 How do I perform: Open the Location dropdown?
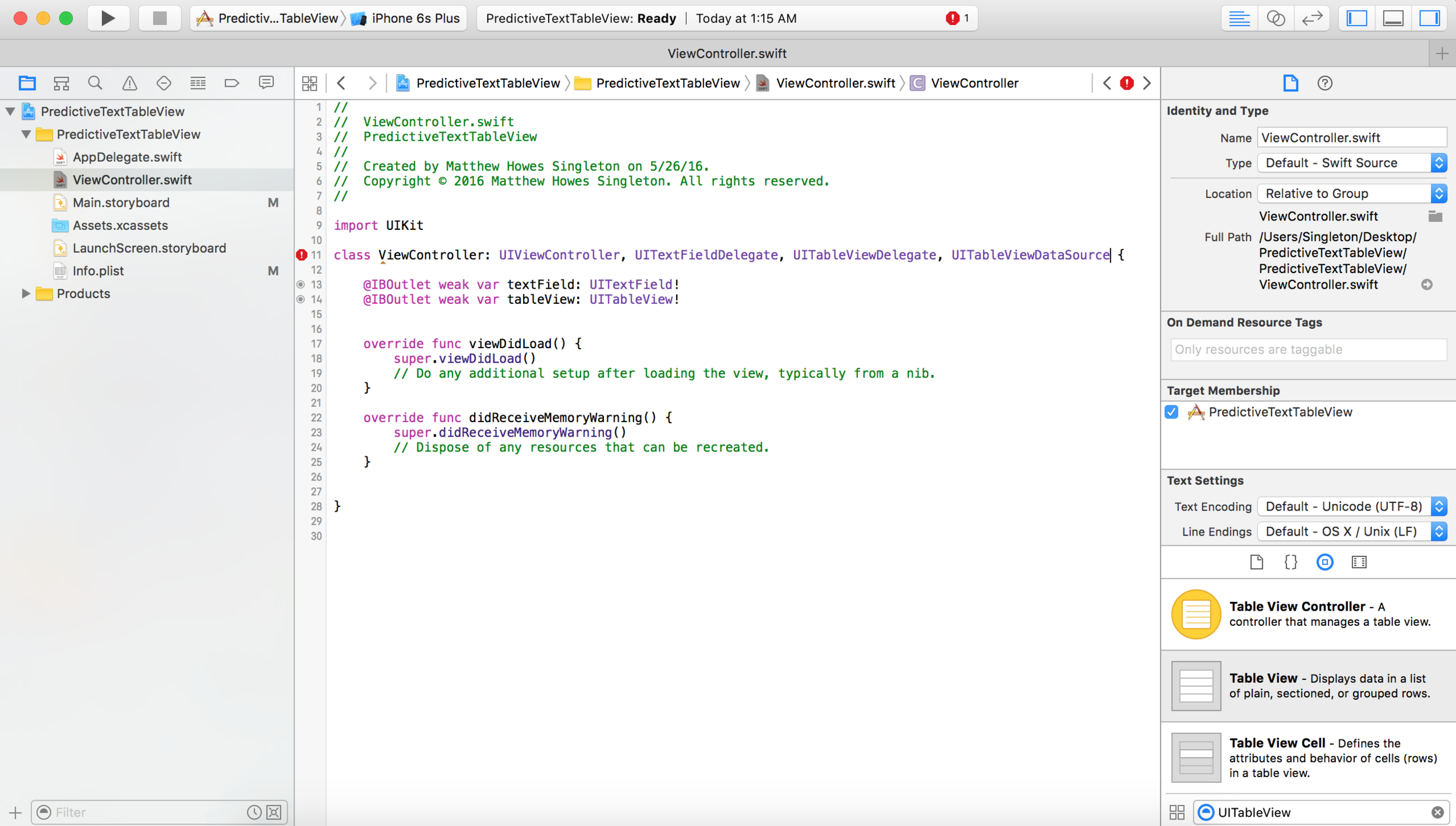(x=1352, y=193)
